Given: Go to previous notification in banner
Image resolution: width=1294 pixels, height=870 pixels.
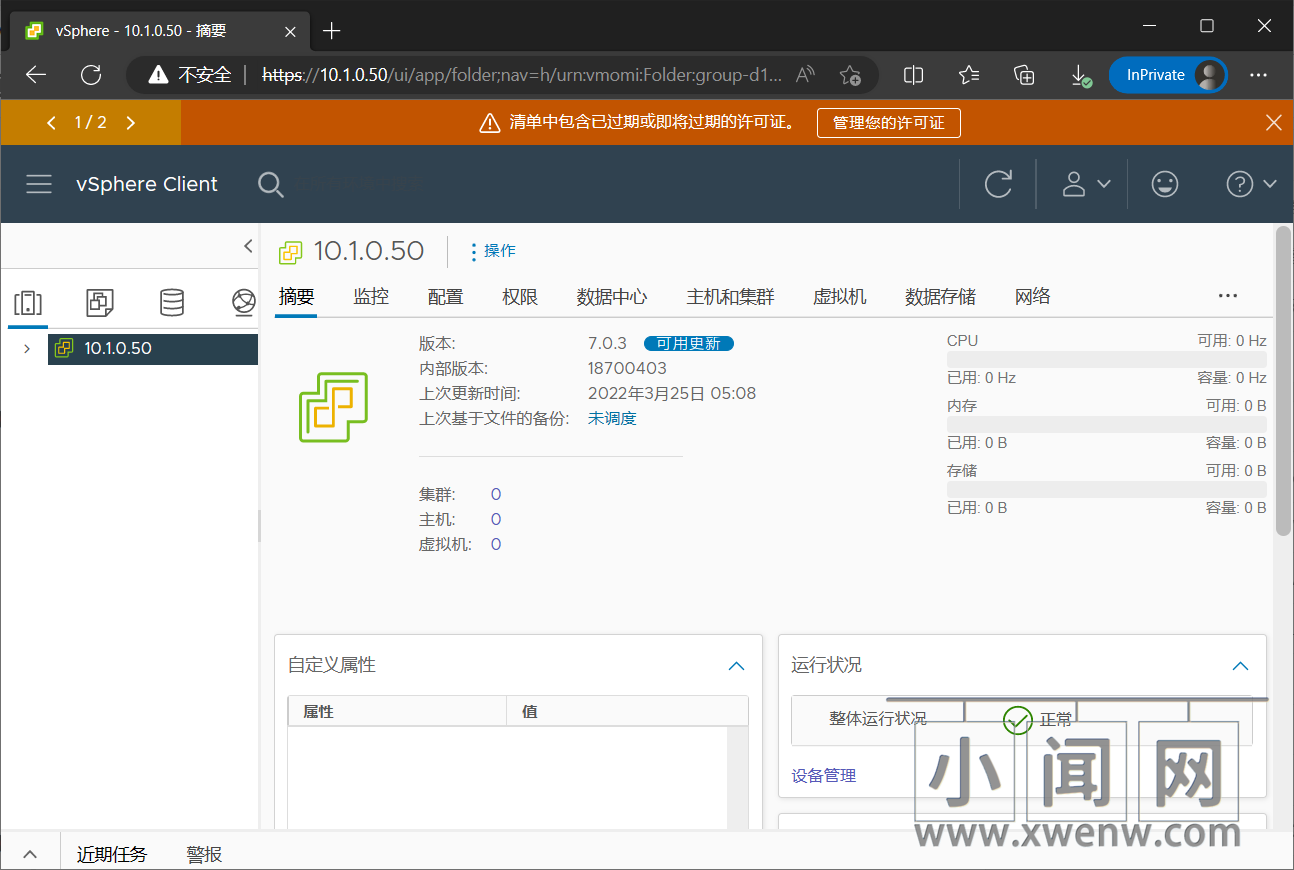Looking at the screenshot, I should pos(51,123).
